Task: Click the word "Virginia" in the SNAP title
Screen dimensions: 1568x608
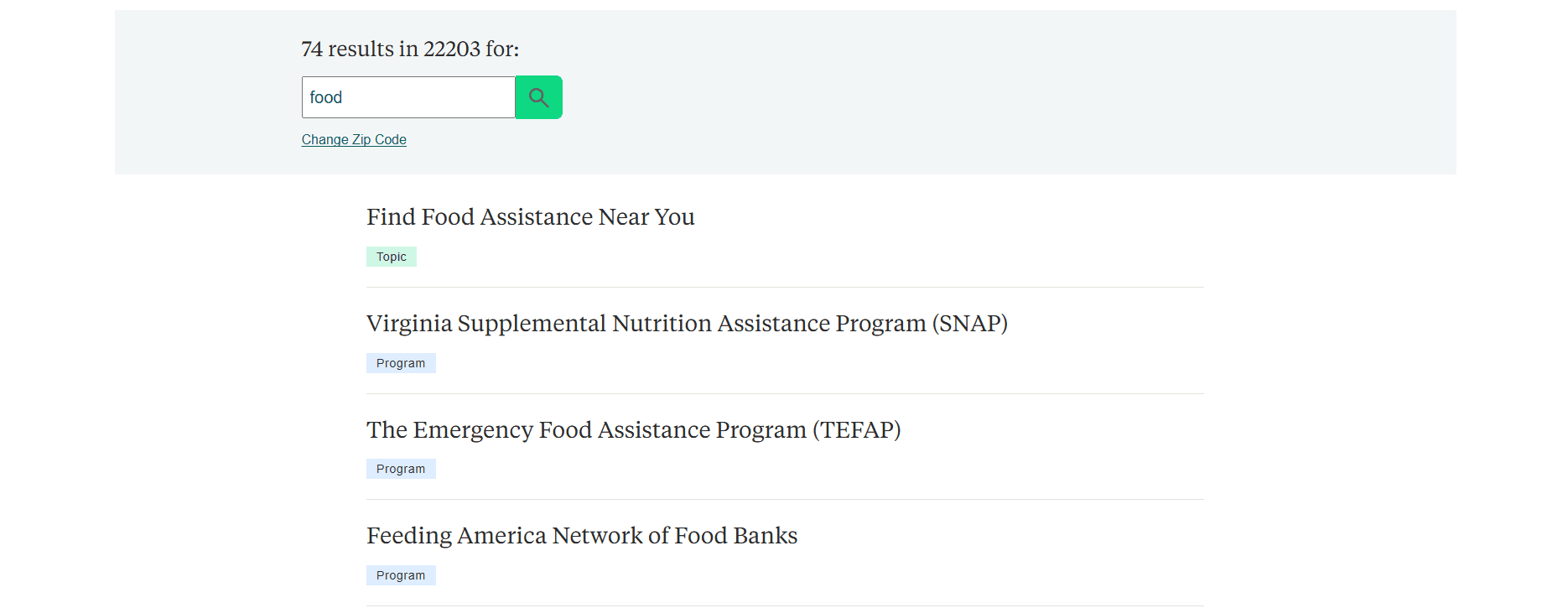Action: coord(409,324)
